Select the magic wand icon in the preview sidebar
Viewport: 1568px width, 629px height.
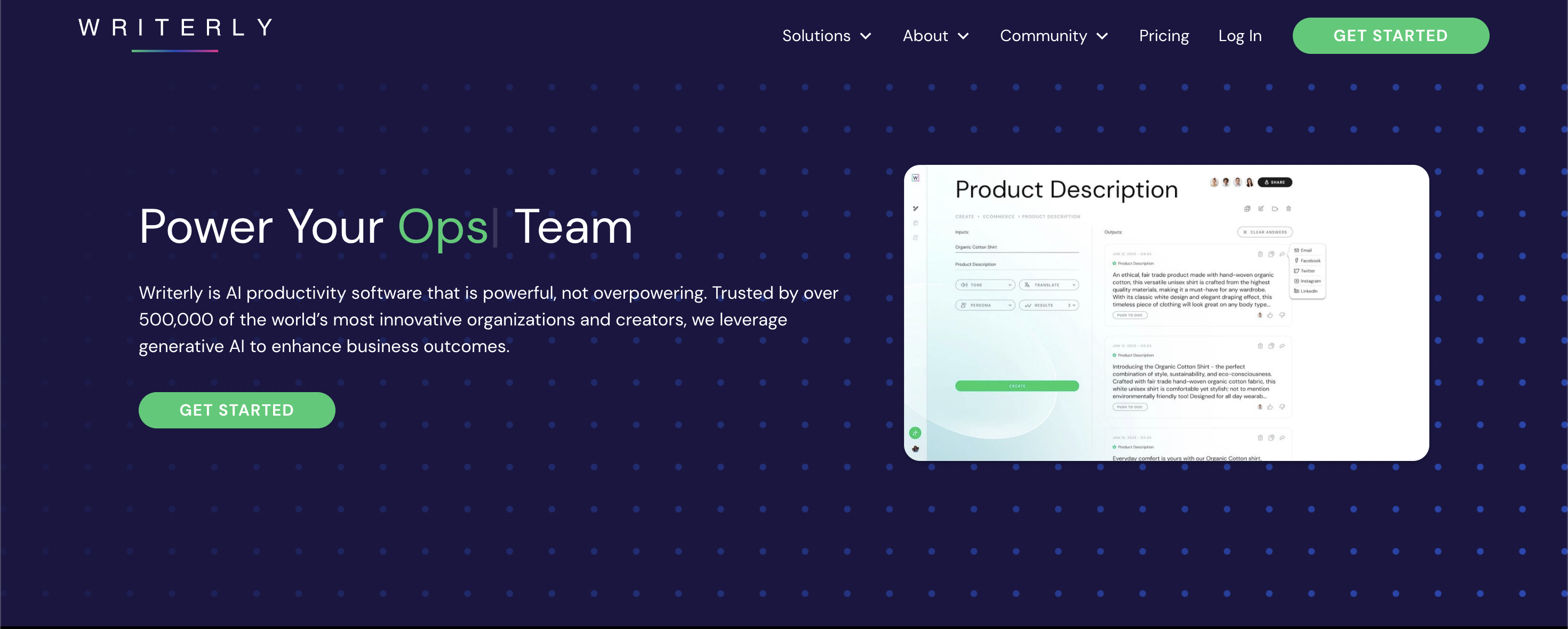point(916,209)
